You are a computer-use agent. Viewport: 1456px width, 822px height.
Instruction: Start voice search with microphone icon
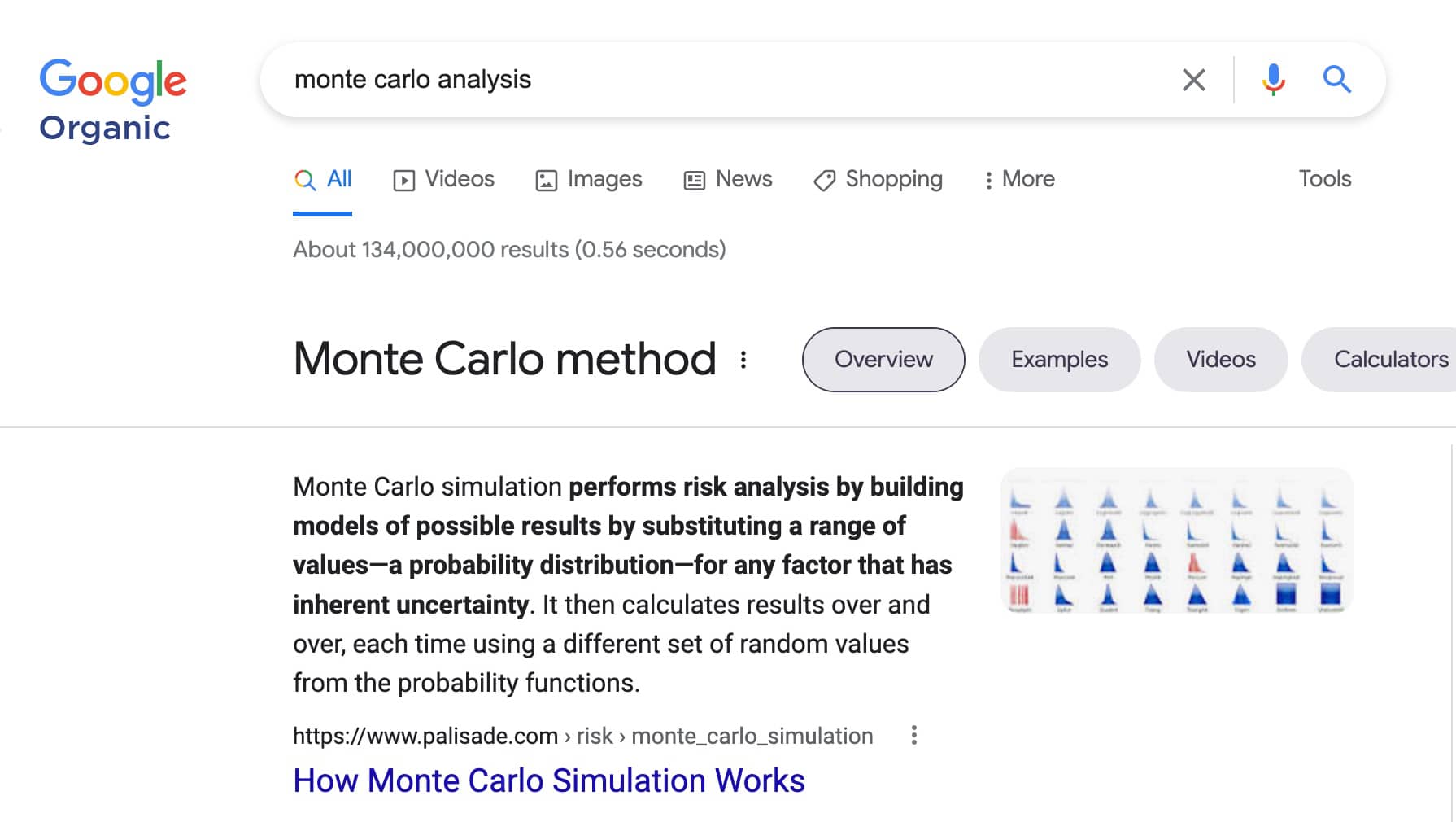(x=1273, y=80)
